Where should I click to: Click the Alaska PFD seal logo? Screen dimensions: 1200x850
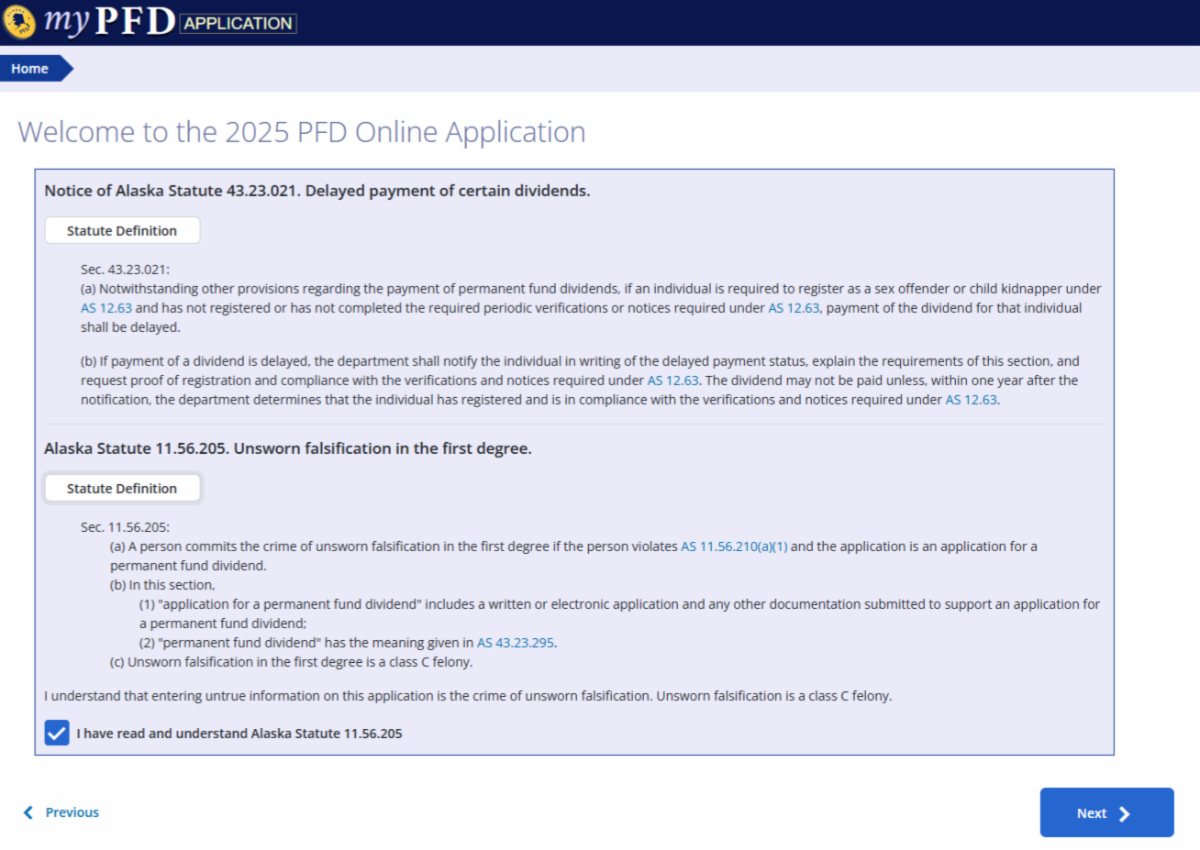(19, 20)
